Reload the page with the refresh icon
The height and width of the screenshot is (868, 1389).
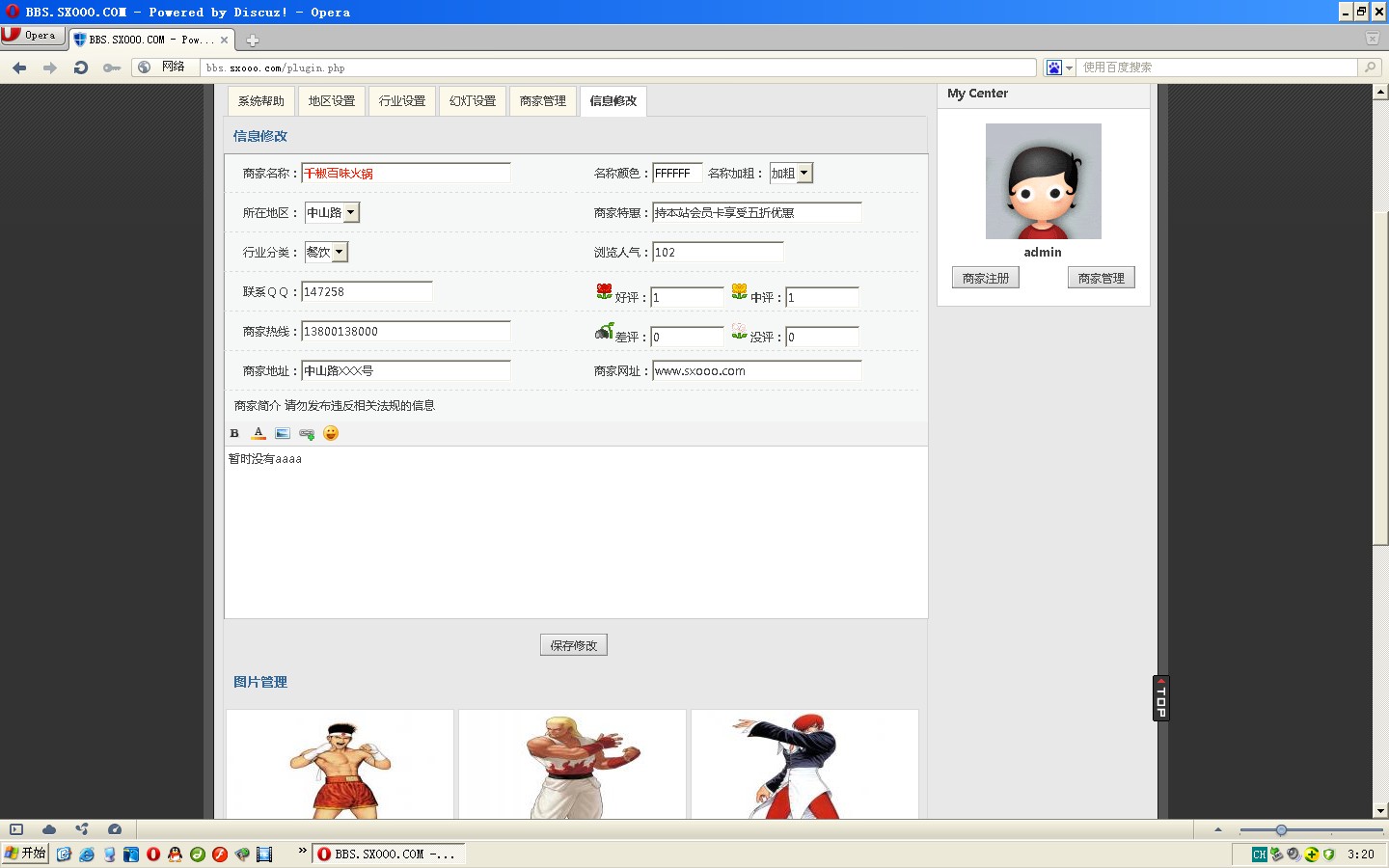point(81,68)
